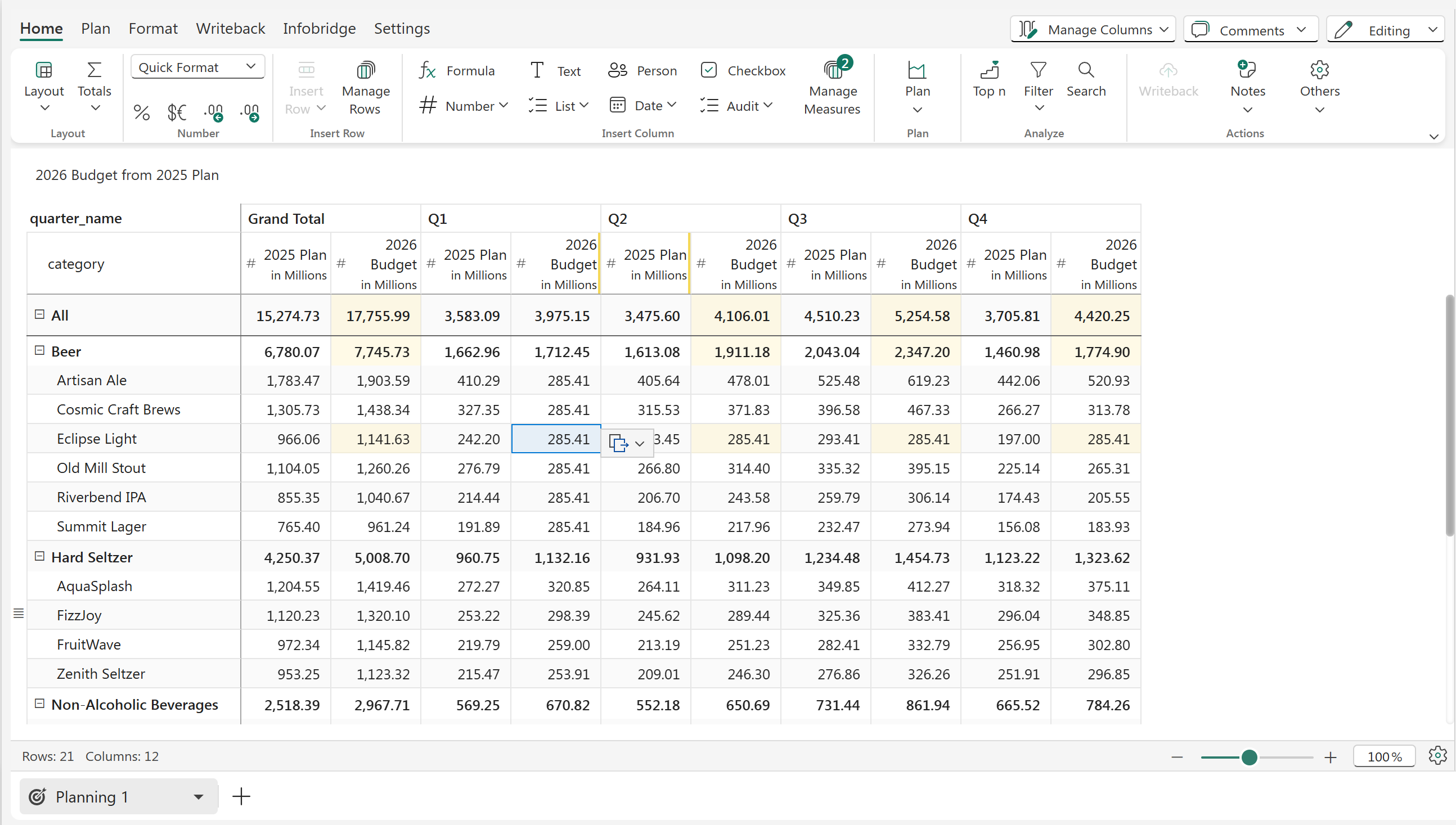Add a new sheet with plus button

[241, 797]
